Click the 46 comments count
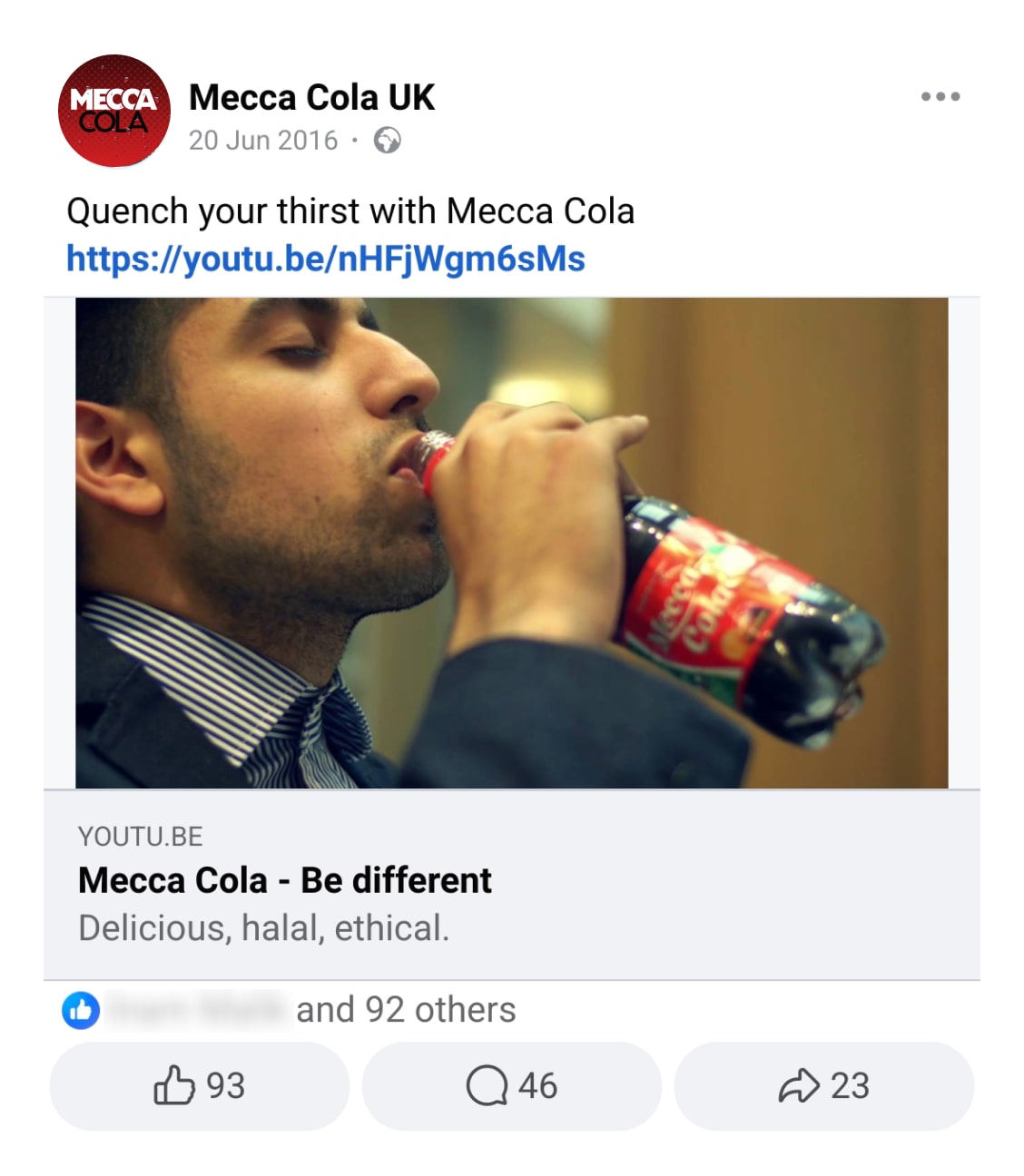This screenshot has height=1176, width=1024. (x=538, y=1086)
